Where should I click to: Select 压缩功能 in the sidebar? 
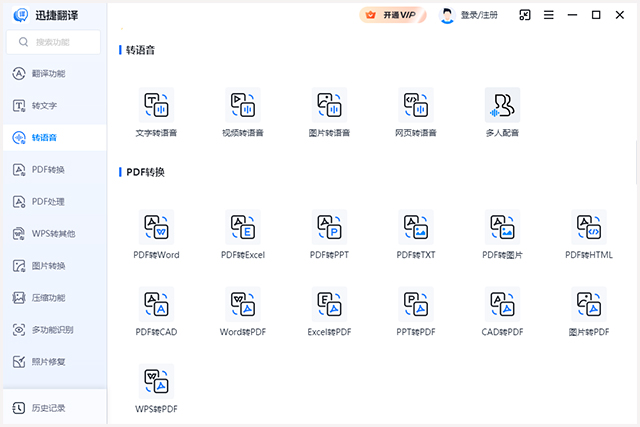coord(55,298)
